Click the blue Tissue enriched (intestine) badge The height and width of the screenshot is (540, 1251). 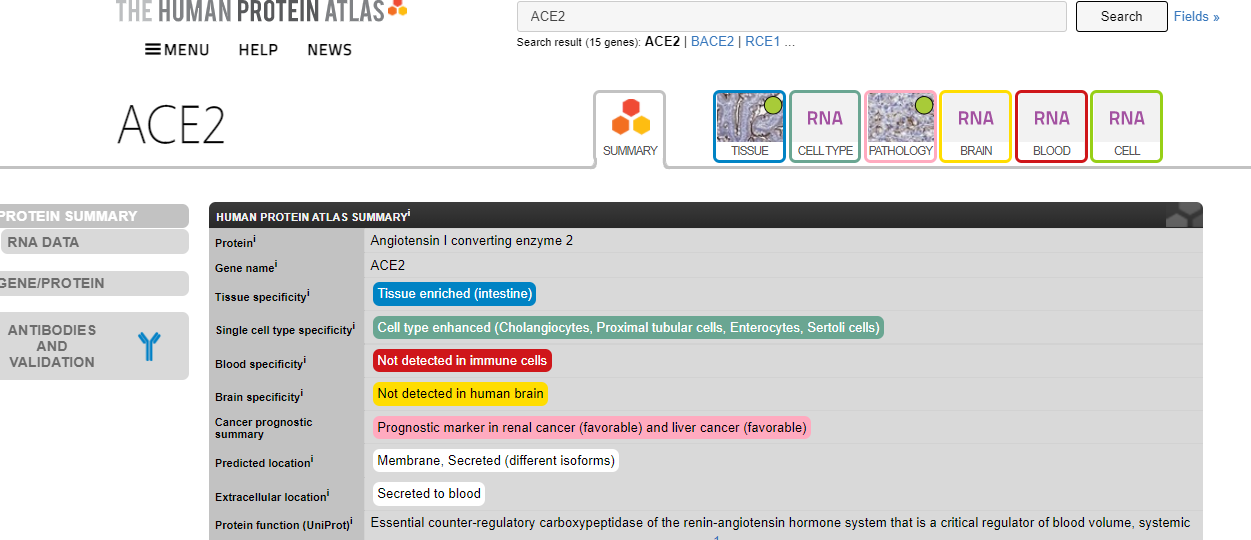[x=454, y=294]
